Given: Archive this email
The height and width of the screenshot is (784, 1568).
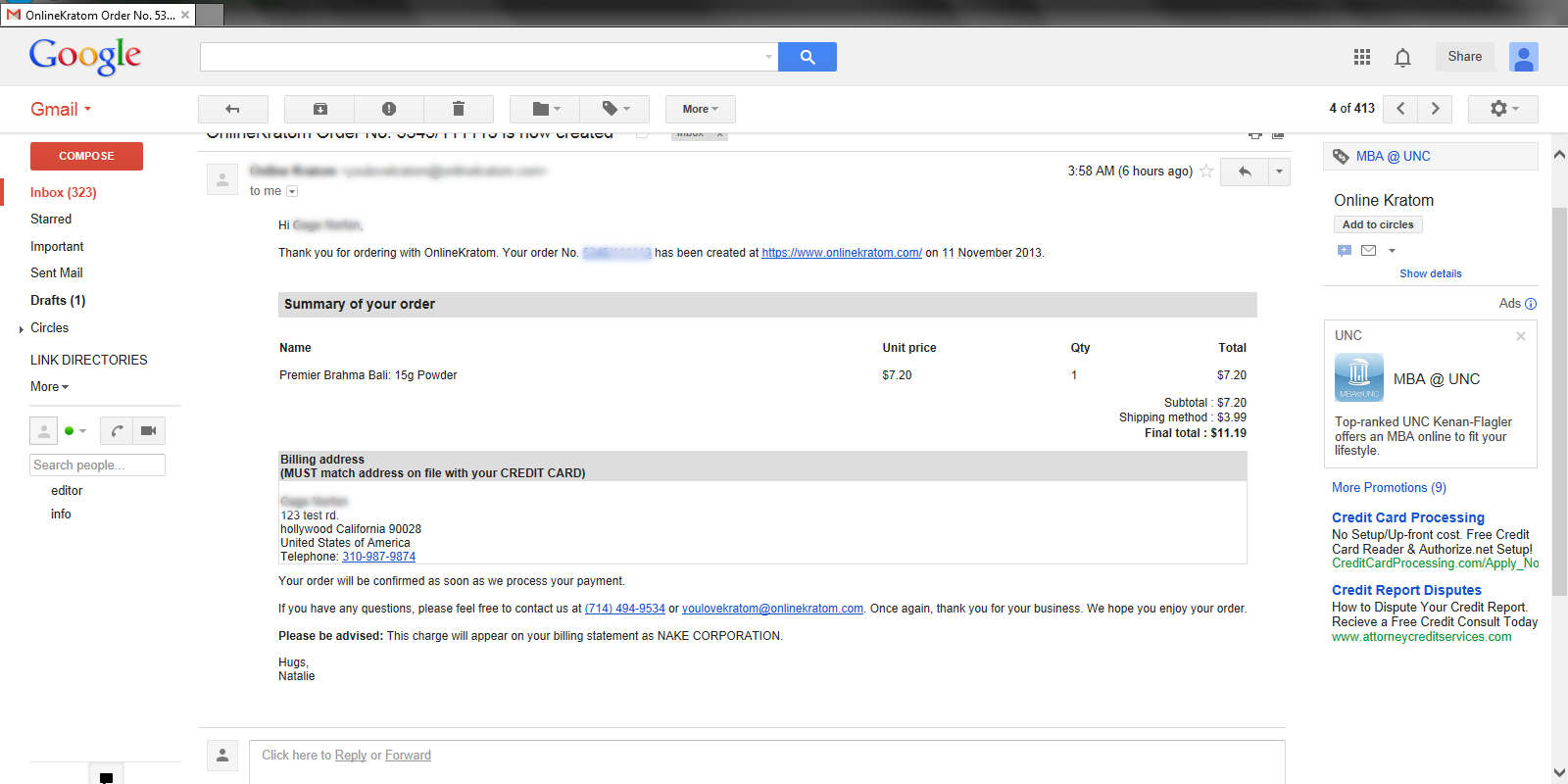Looking at the screenshot, I should 319,109.
